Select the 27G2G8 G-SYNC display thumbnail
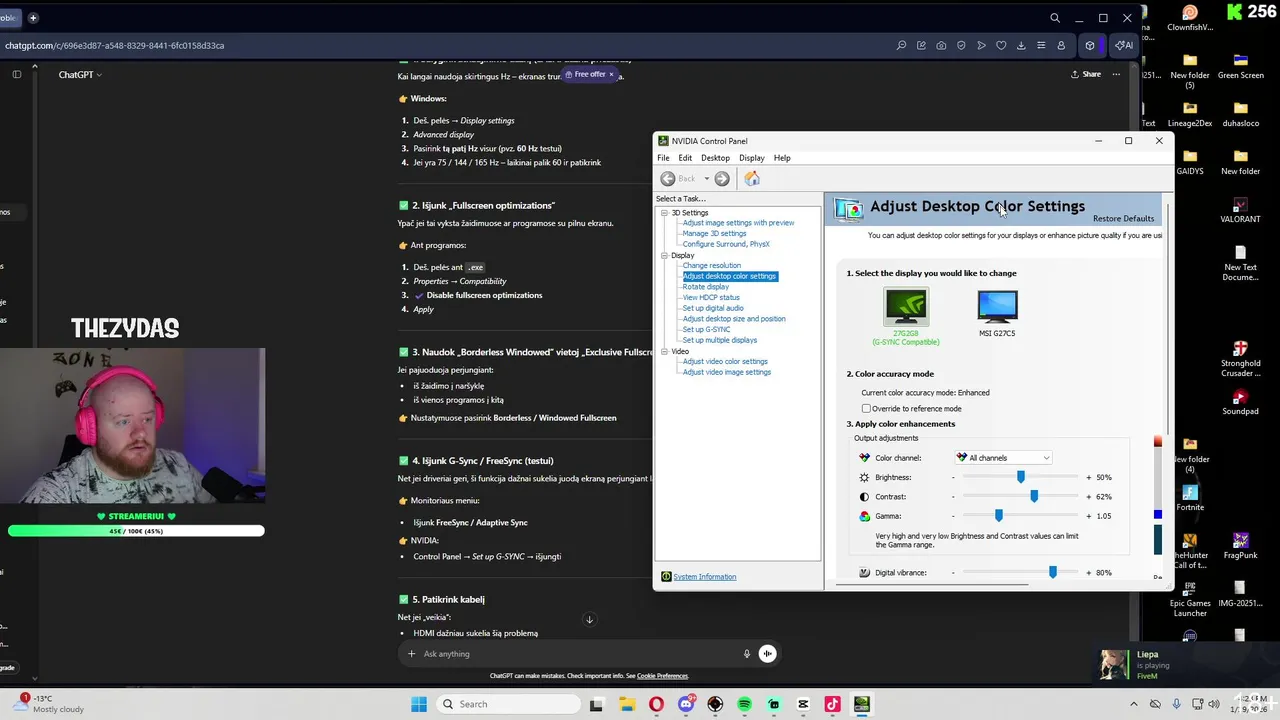 [x=906, y=307]
